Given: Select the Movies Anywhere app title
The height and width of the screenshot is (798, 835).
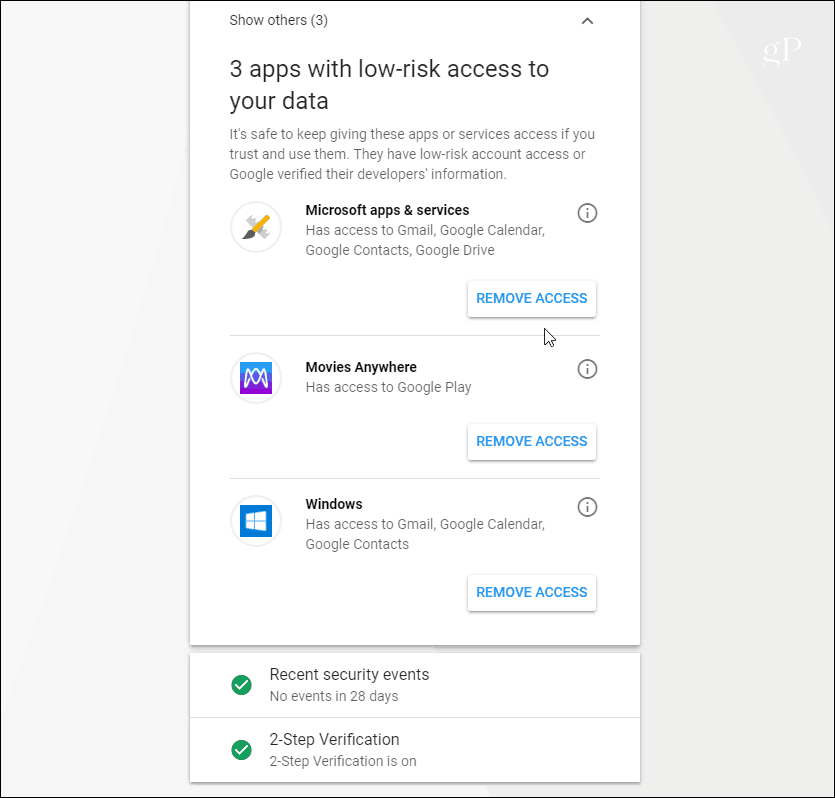Looking at the screenshot, I should point(361,367).
